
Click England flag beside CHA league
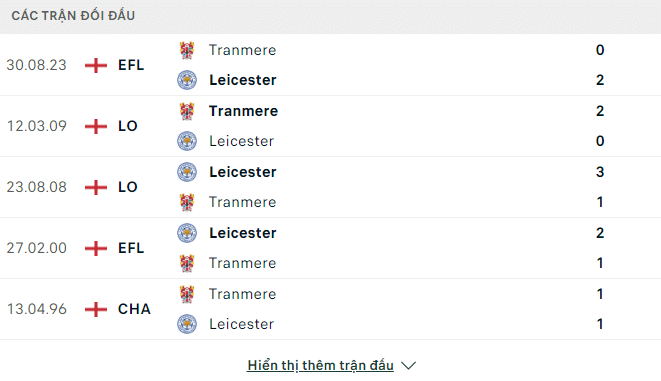[96, 309]
